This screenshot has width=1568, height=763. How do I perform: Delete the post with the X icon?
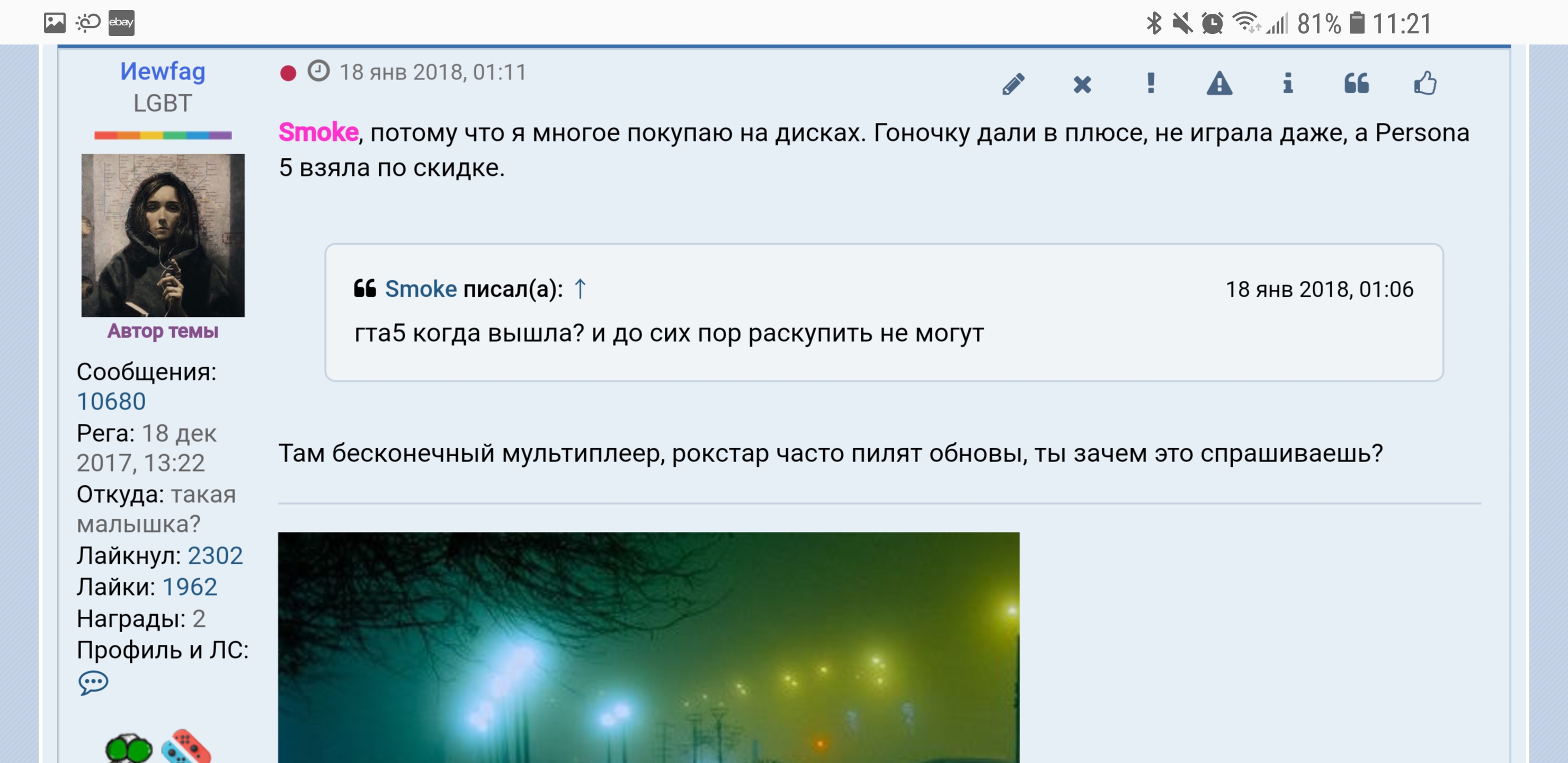pyautogui.click(x=1082, y=84)
